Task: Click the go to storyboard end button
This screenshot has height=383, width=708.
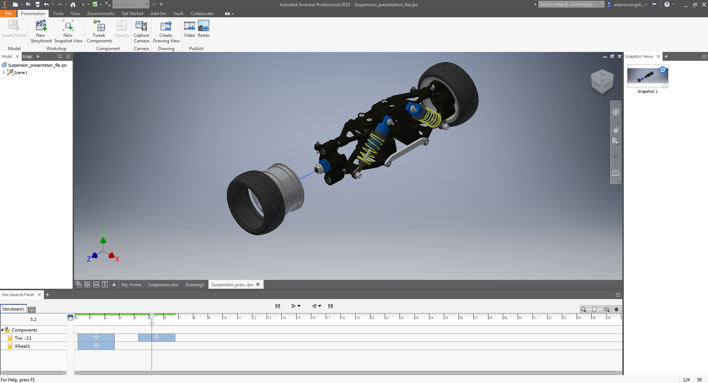Action: click(331, 306)
